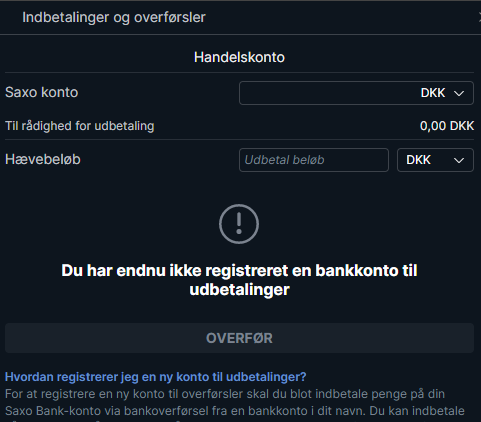
Task: Click the Saxo konto label
Action: tap(42, 92)
